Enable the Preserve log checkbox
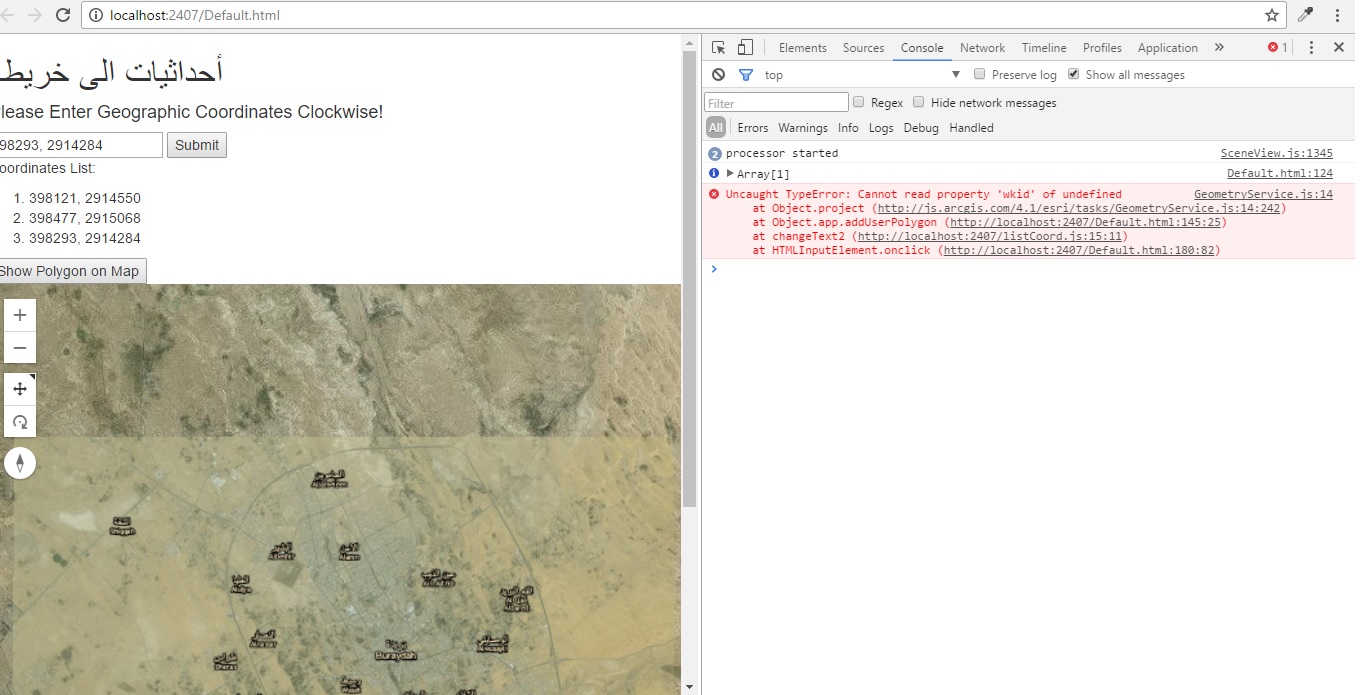1366x695 pixels. tap(980, 74)
